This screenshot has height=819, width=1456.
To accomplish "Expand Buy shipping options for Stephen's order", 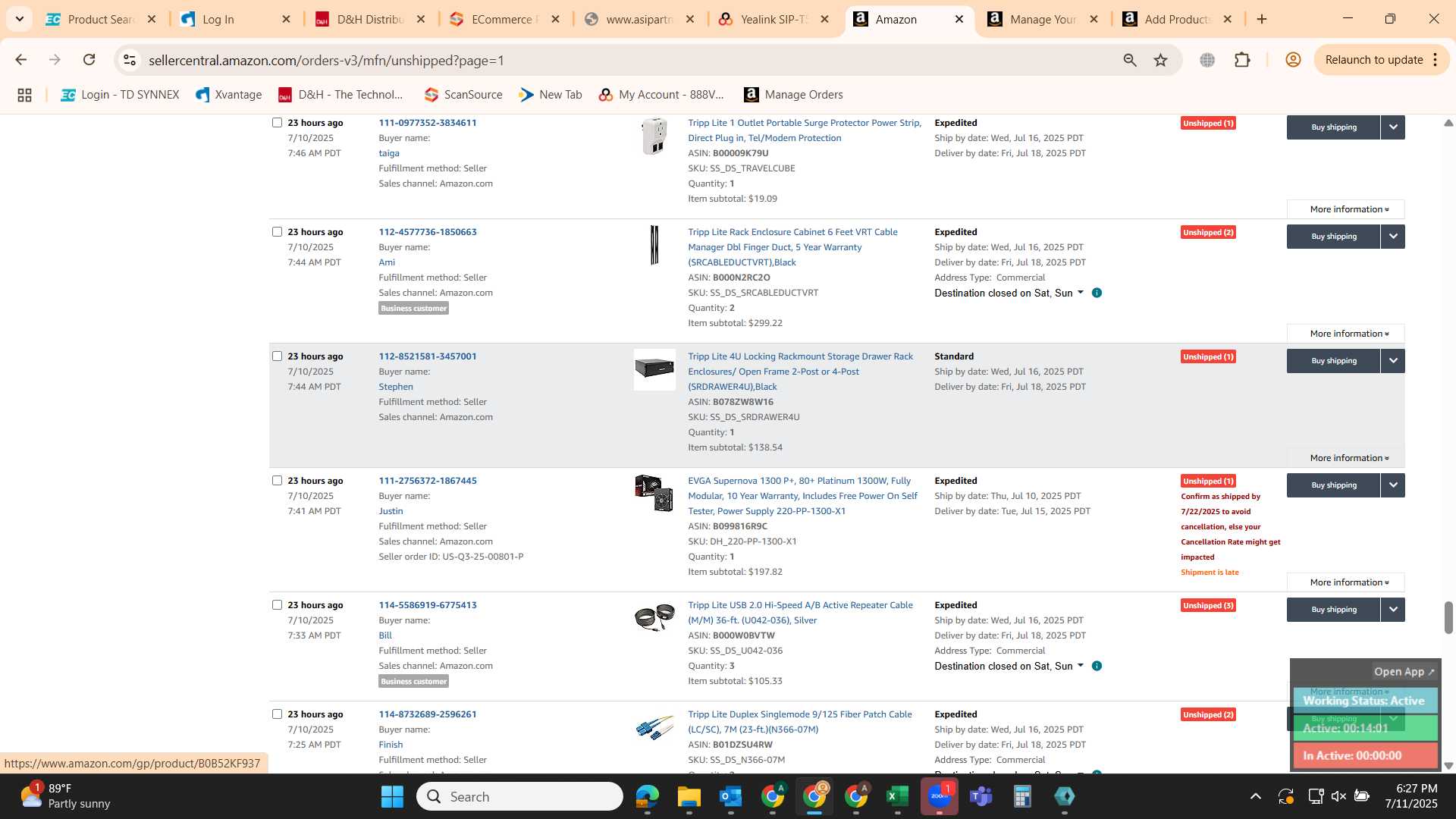I will pos(1393,361).
